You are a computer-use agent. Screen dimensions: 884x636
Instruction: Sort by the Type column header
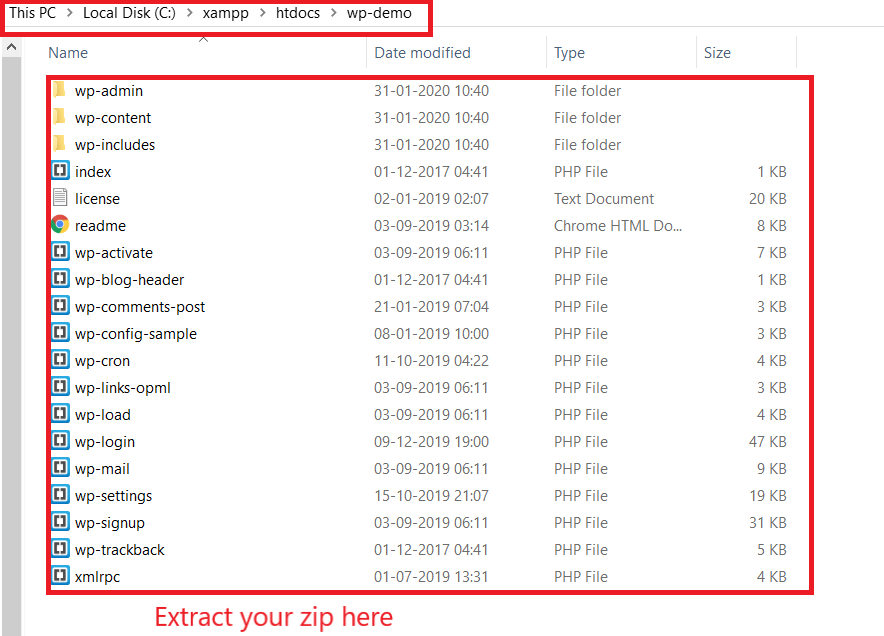coord(569,52)
